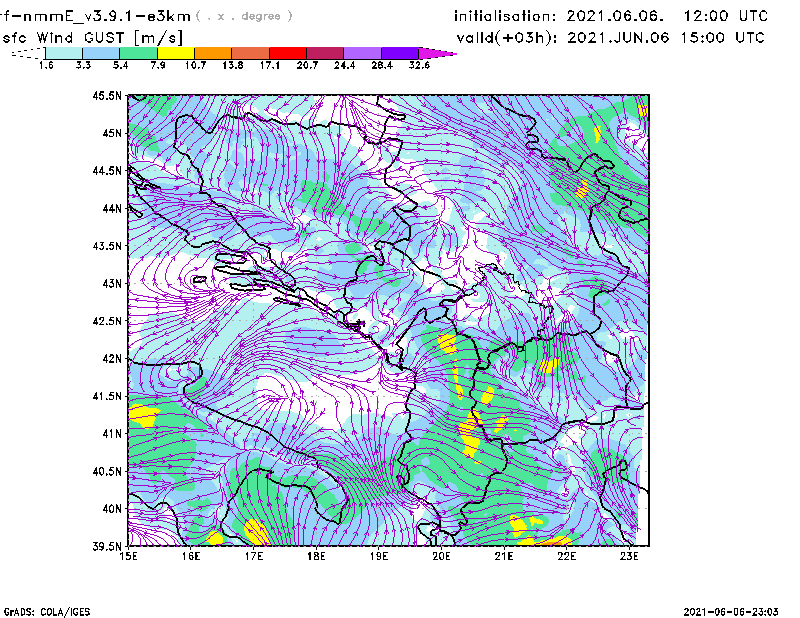The height and width of the screenshot is (618, 800).
Task: Click the dashed white arrow at colorbar start
Action: click(28, 53)
